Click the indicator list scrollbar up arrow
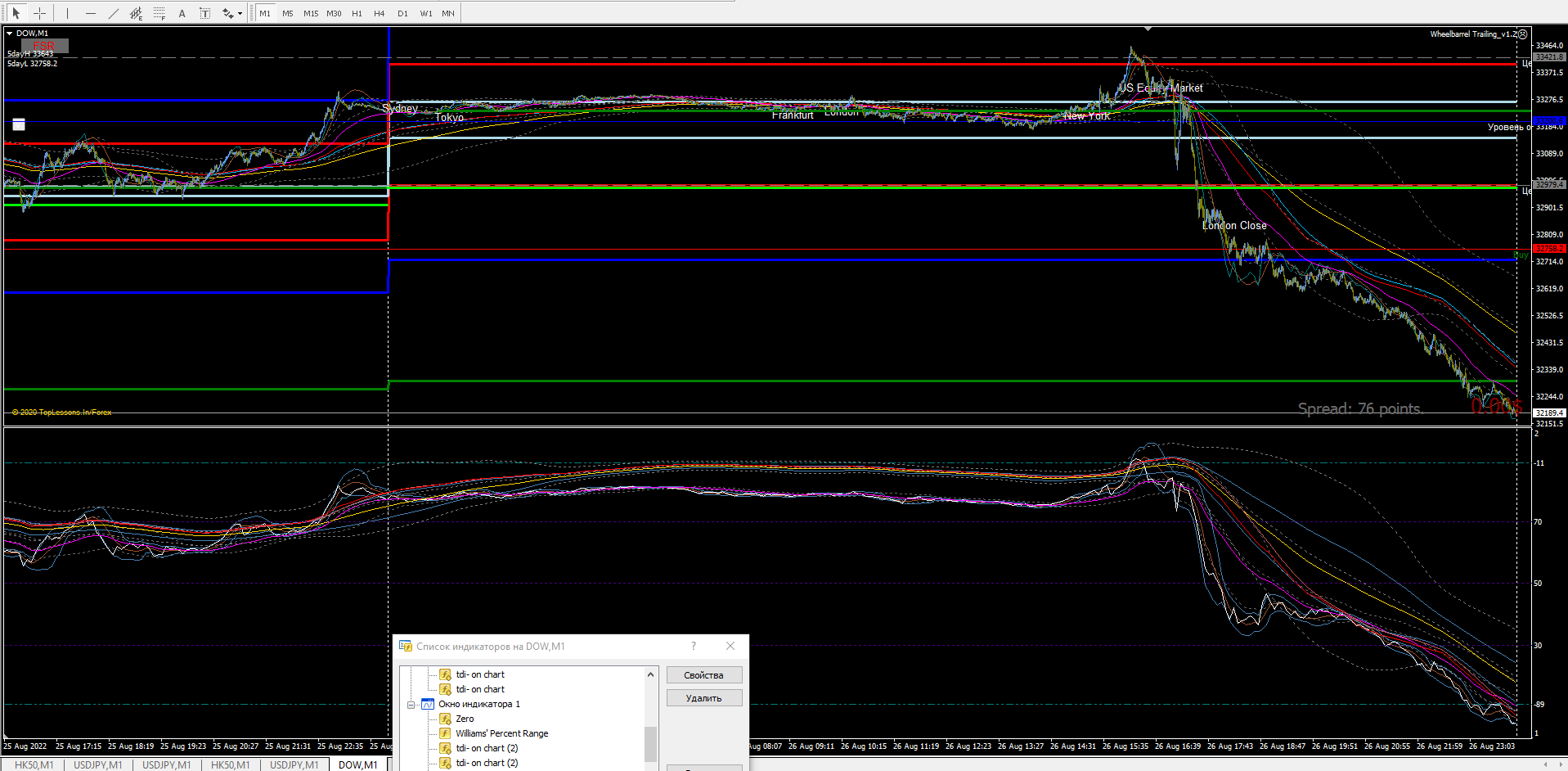Screen dimensions: 1568x771 click(650, 674)
